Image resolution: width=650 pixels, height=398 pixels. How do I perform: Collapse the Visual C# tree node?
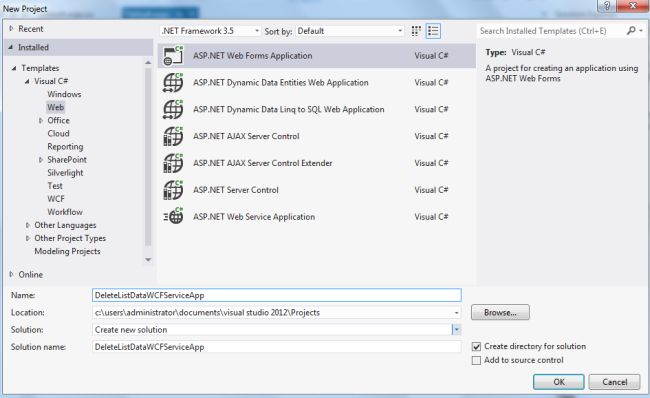pos(27,81)
